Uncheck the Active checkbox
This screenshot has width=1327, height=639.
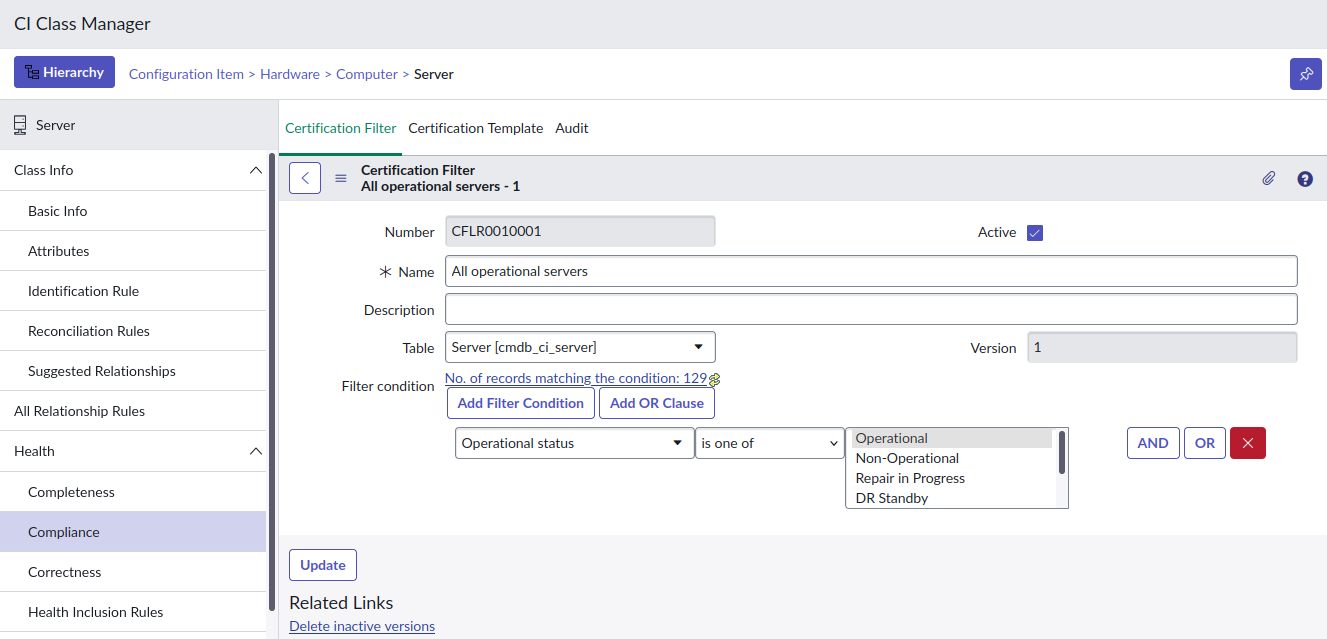1035,233
